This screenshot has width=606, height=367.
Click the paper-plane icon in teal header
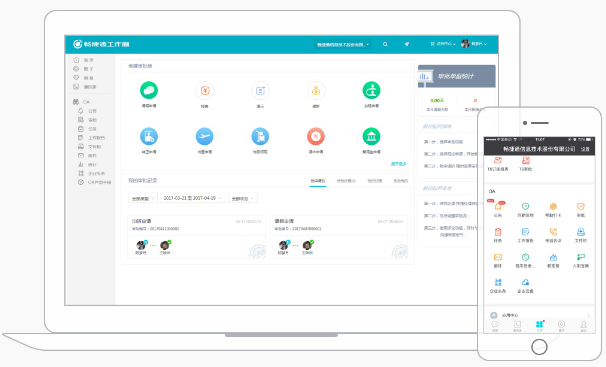407,44
